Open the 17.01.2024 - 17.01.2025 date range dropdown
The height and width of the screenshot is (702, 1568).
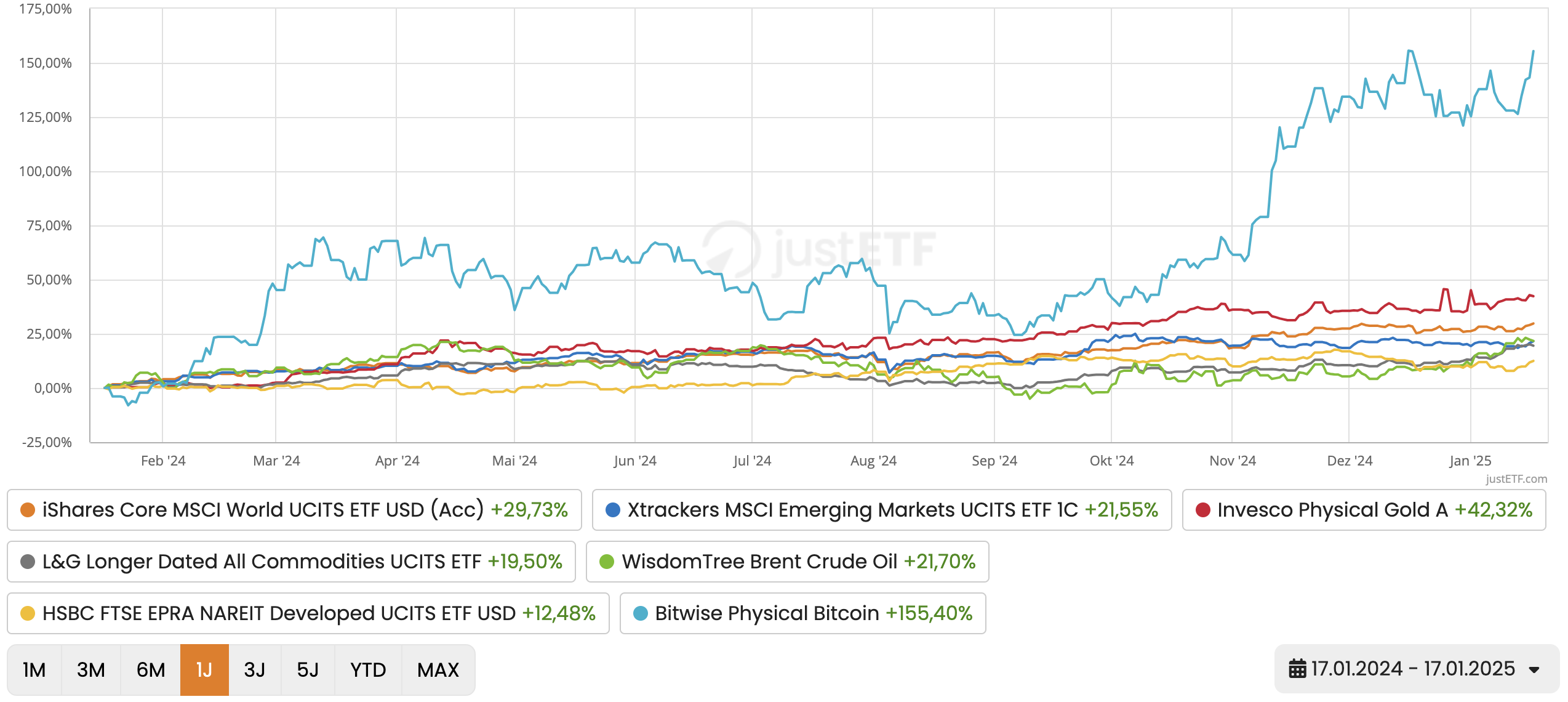1412,669
